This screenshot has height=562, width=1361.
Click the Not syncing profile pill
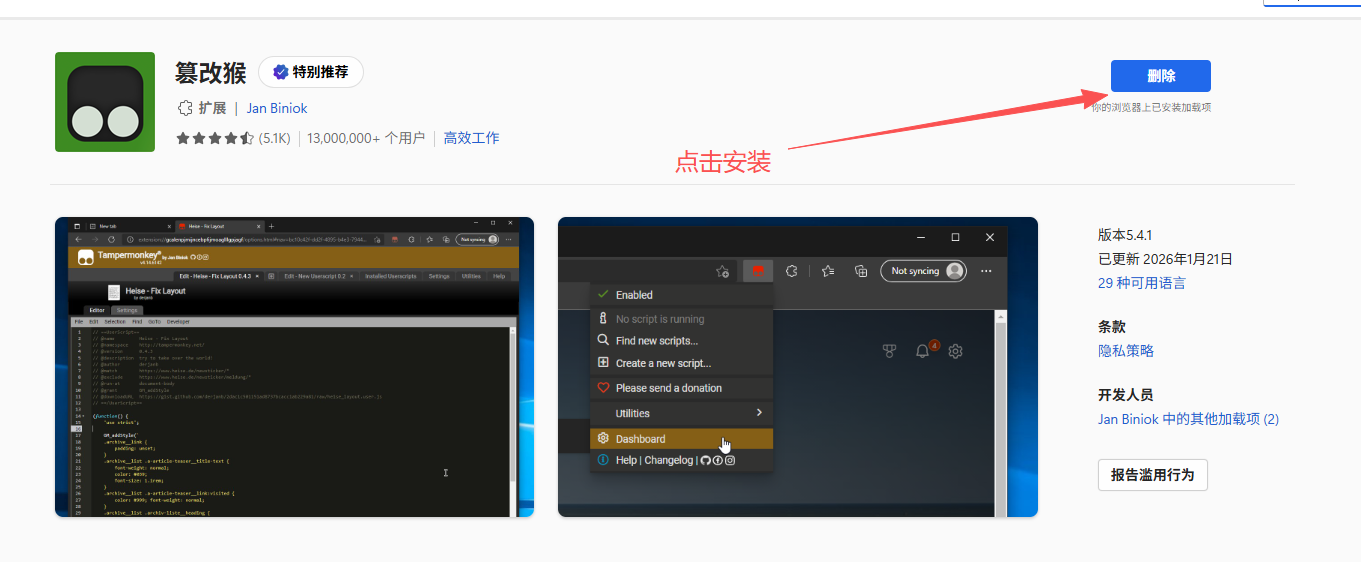[x=923, y=271]
